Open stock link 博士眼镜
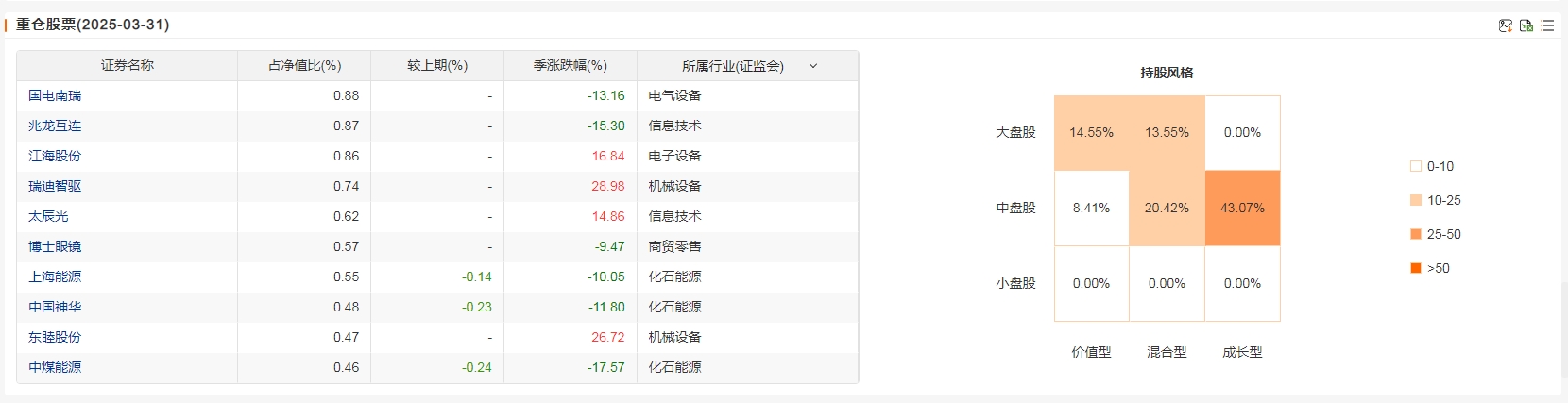Image resolution: width=1568 pixels, height=403 pixels. (x=55, y=246)
